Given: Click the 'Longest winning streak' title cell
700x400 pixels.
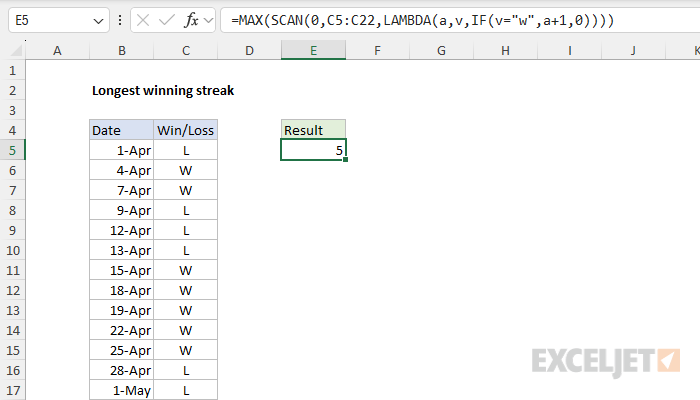Looking at the screenshot, I should [163, 91].
